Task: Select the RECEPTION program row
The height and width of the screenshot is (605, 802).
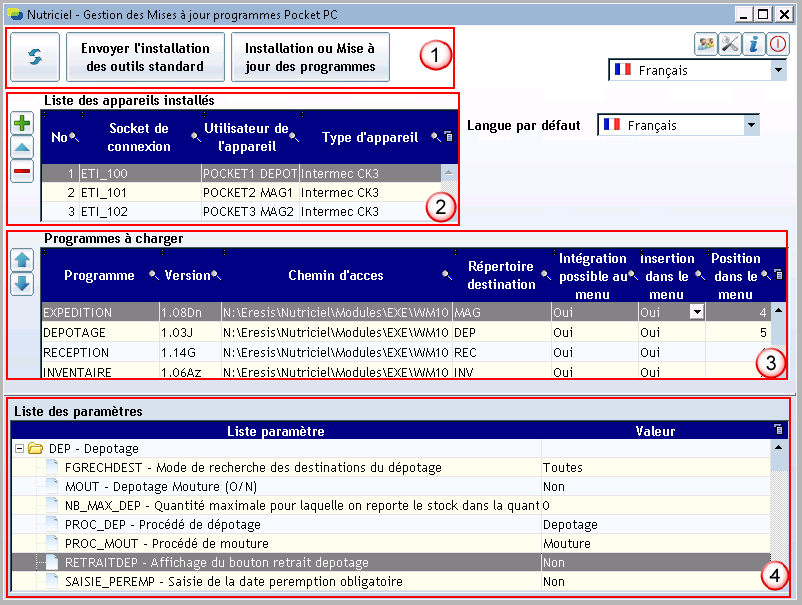Action: [x=406, y=352]
